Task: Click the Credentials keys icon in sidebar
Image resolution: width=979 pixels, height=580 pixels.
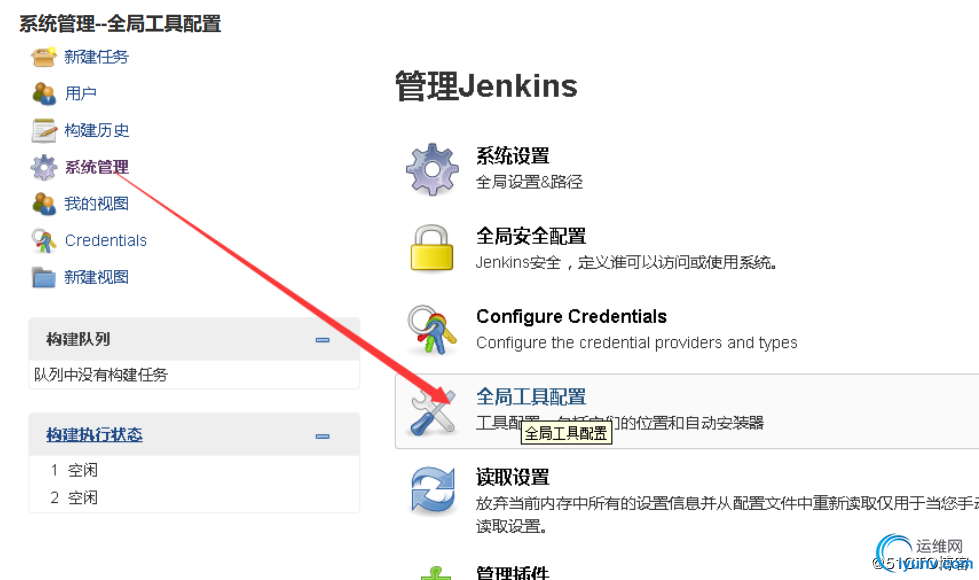Action: click(44, 241)
